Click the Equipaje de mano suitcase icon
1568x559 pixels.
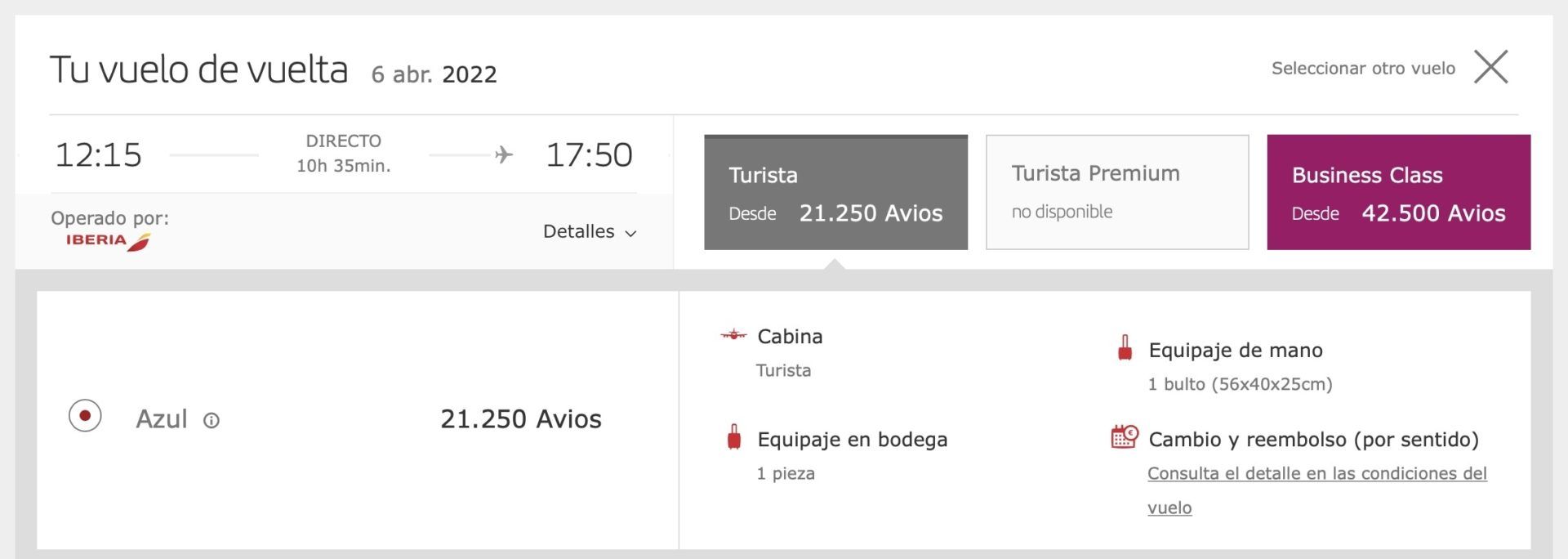pos(1125,347)
